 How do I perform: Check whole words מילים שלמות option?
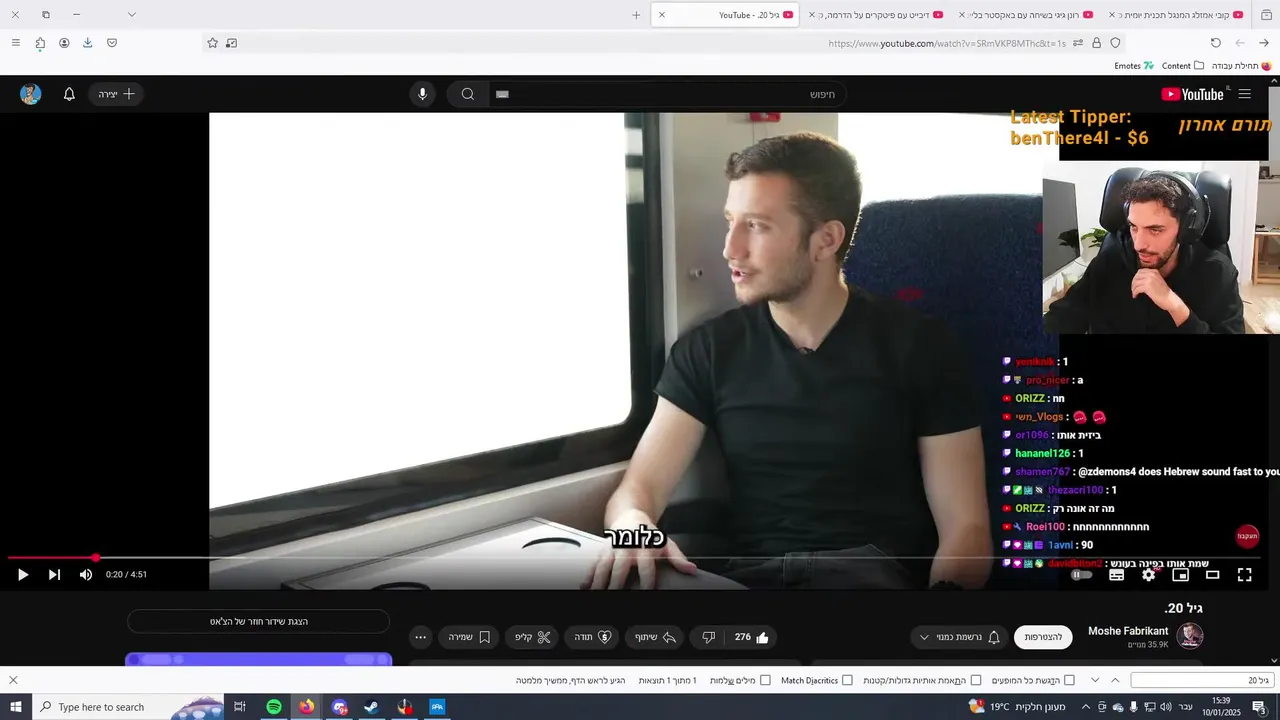coord(740,680)
